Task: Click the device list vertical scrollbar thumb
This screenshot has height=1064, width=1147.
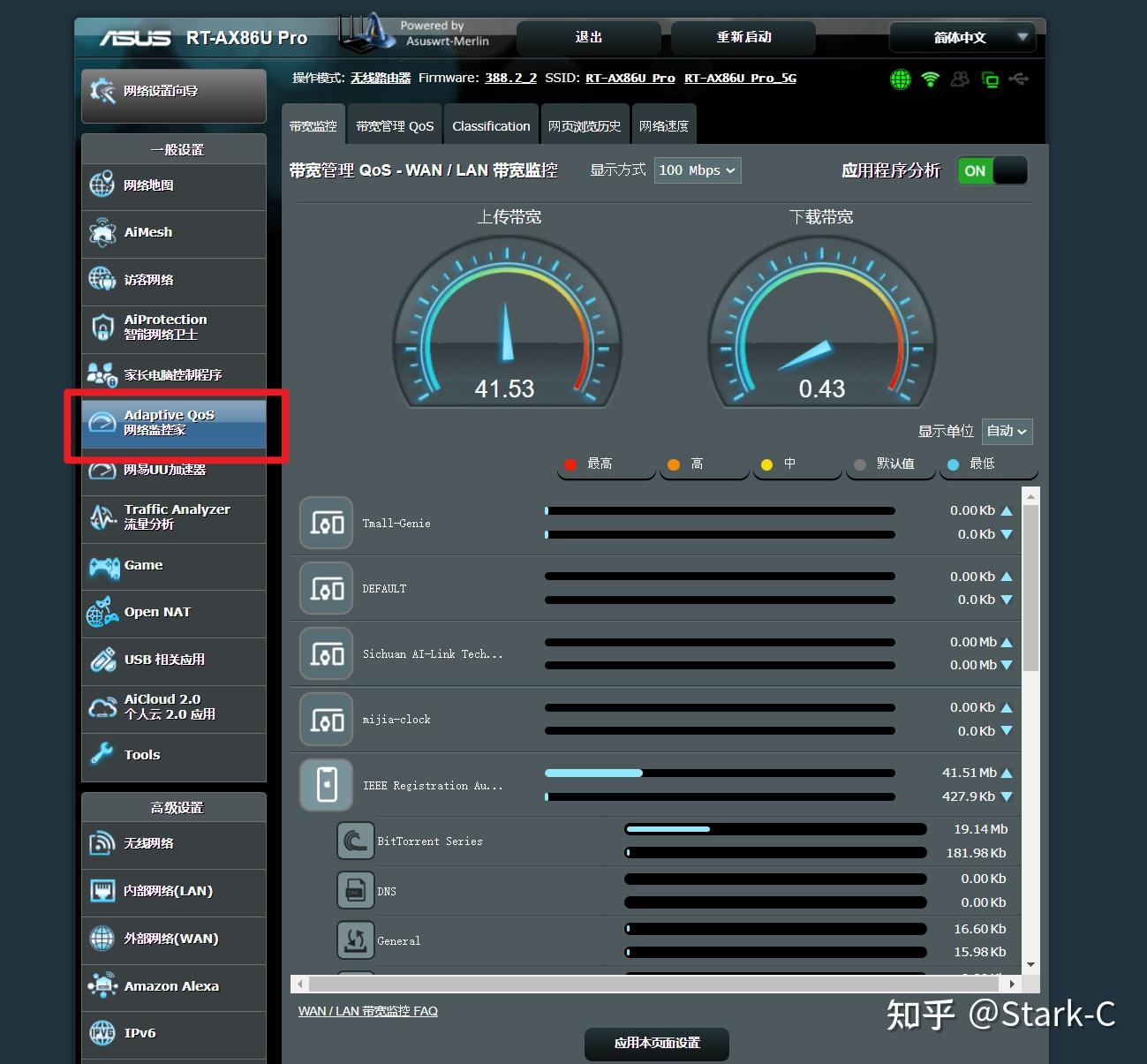Action: (x=1030, y=588)
